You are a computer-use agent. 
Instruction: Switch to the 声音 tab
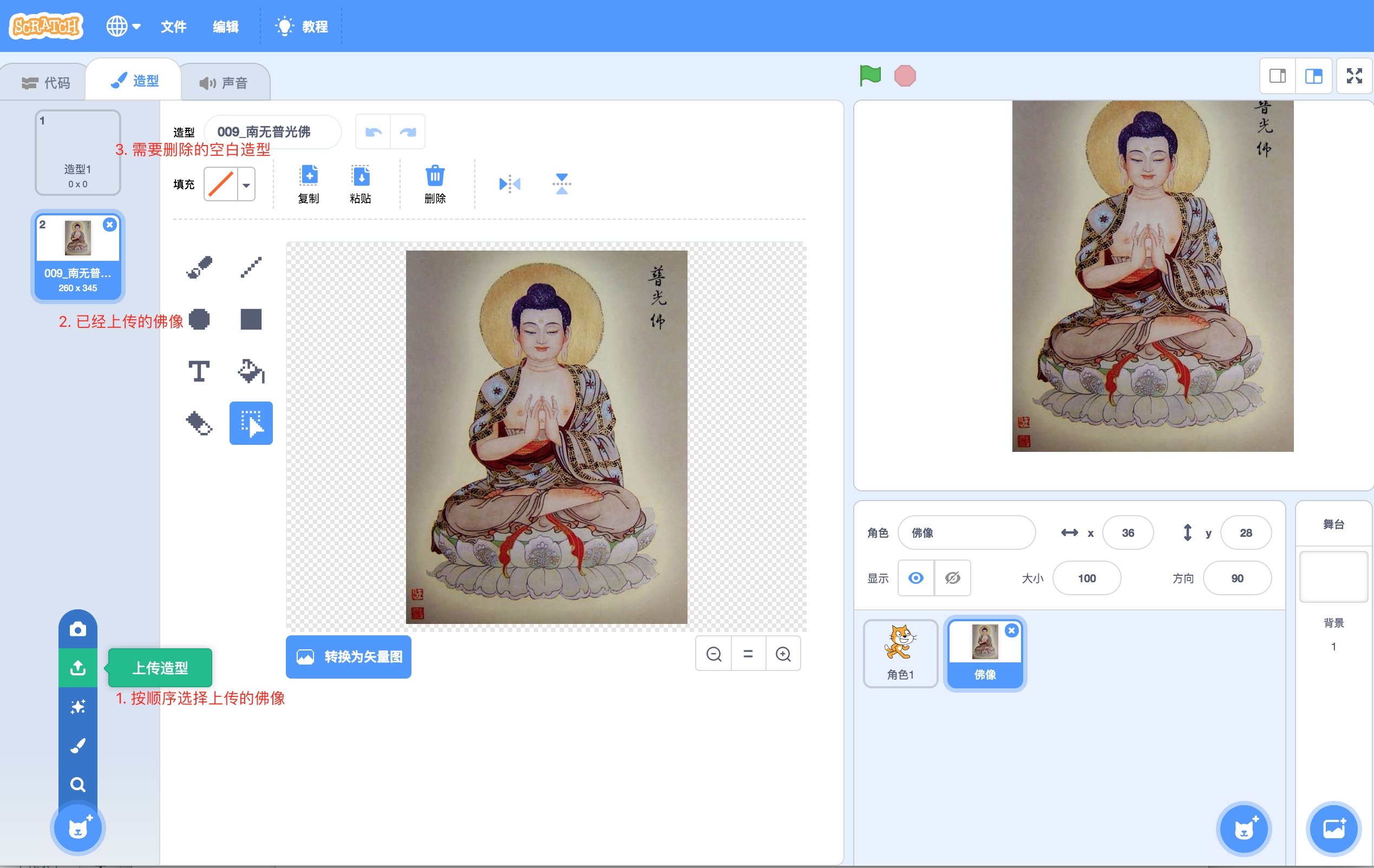pos(224,83)
